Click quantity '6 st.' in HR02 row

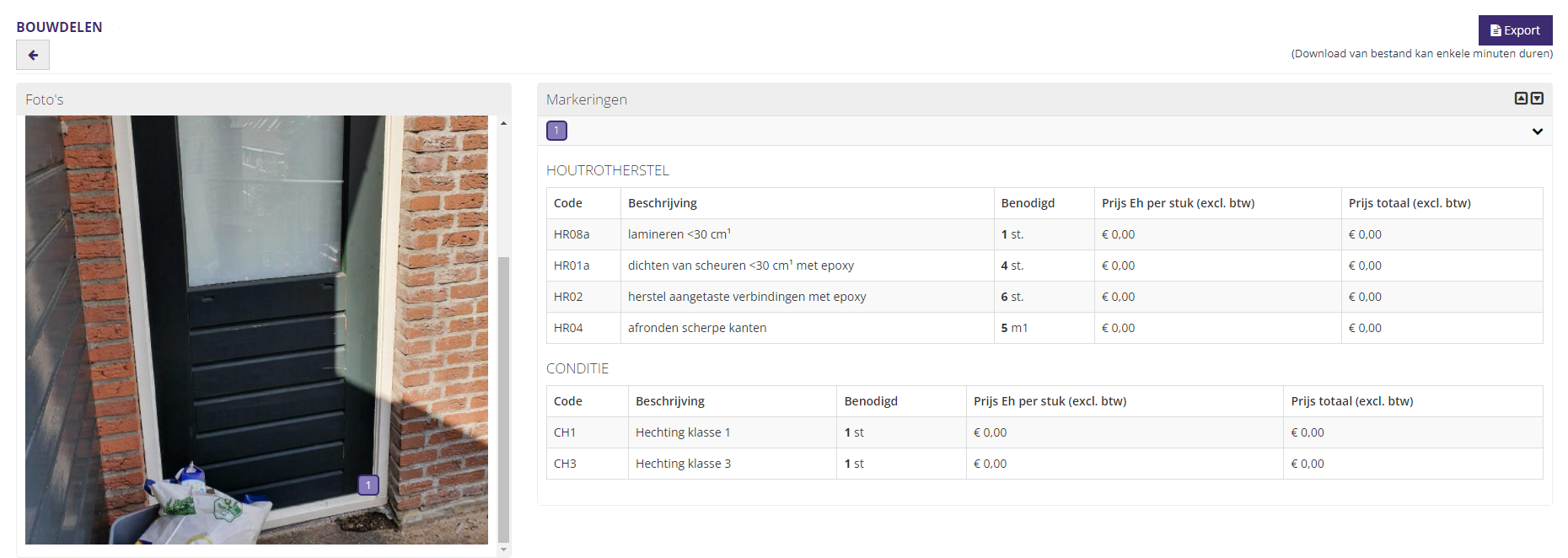pos(1012,297)
